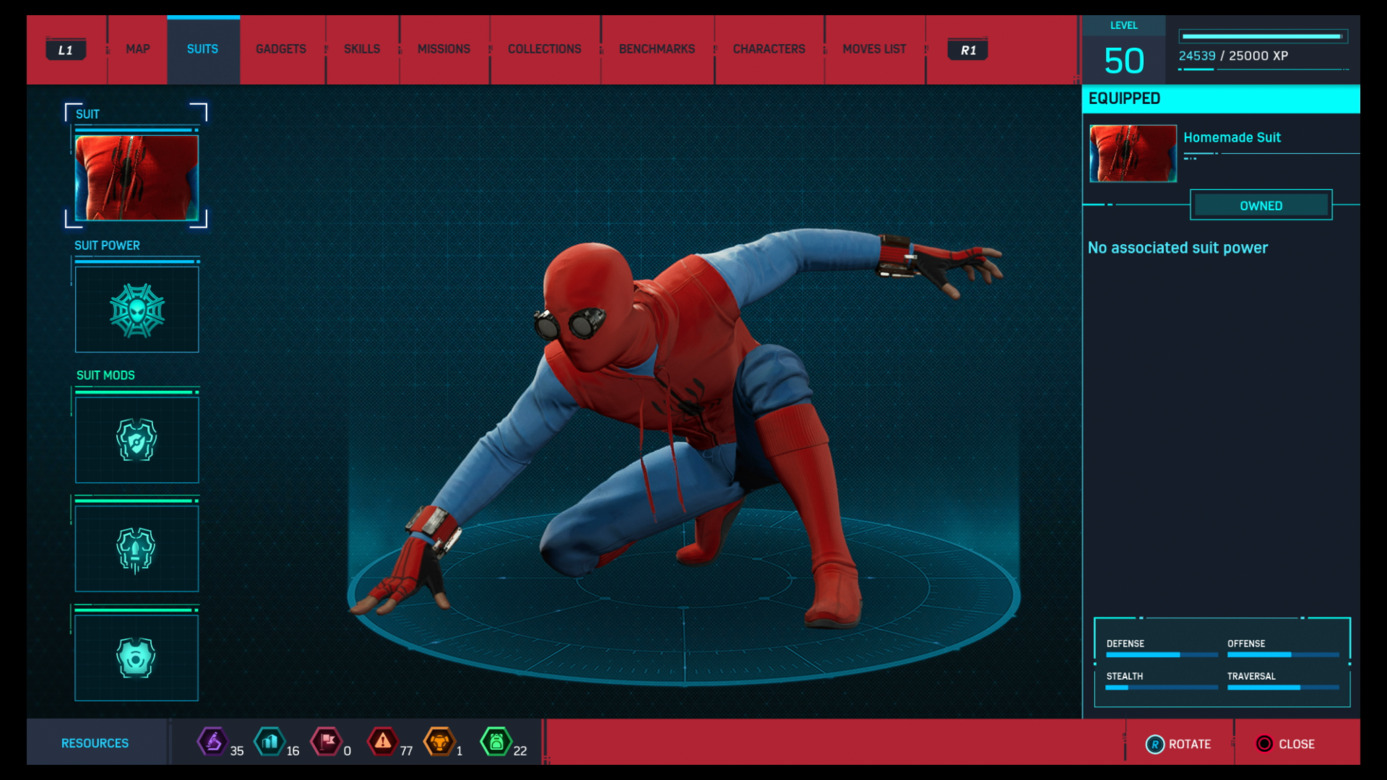Select the second Suit Mods slot
The image size is (1387, 780).
(x=137, y=549)
